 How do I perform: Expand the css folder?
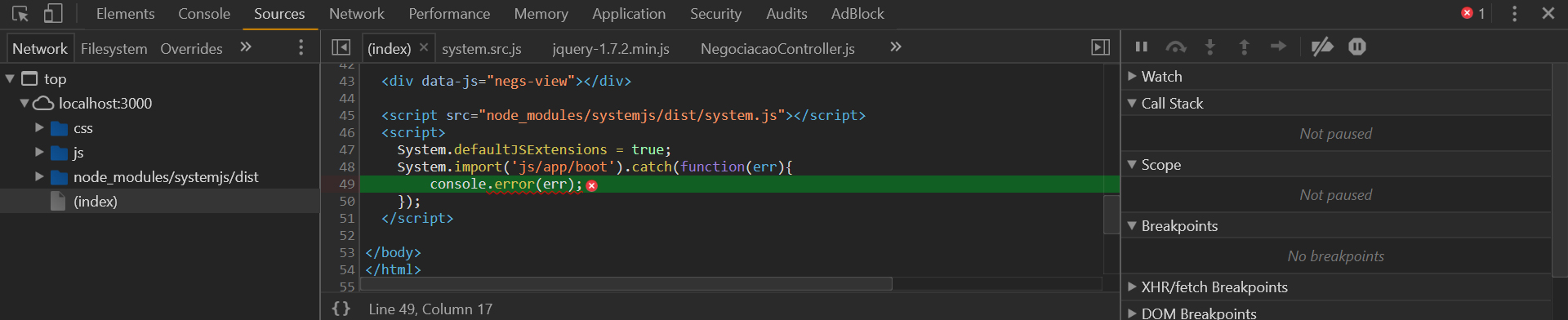(39, 127)
